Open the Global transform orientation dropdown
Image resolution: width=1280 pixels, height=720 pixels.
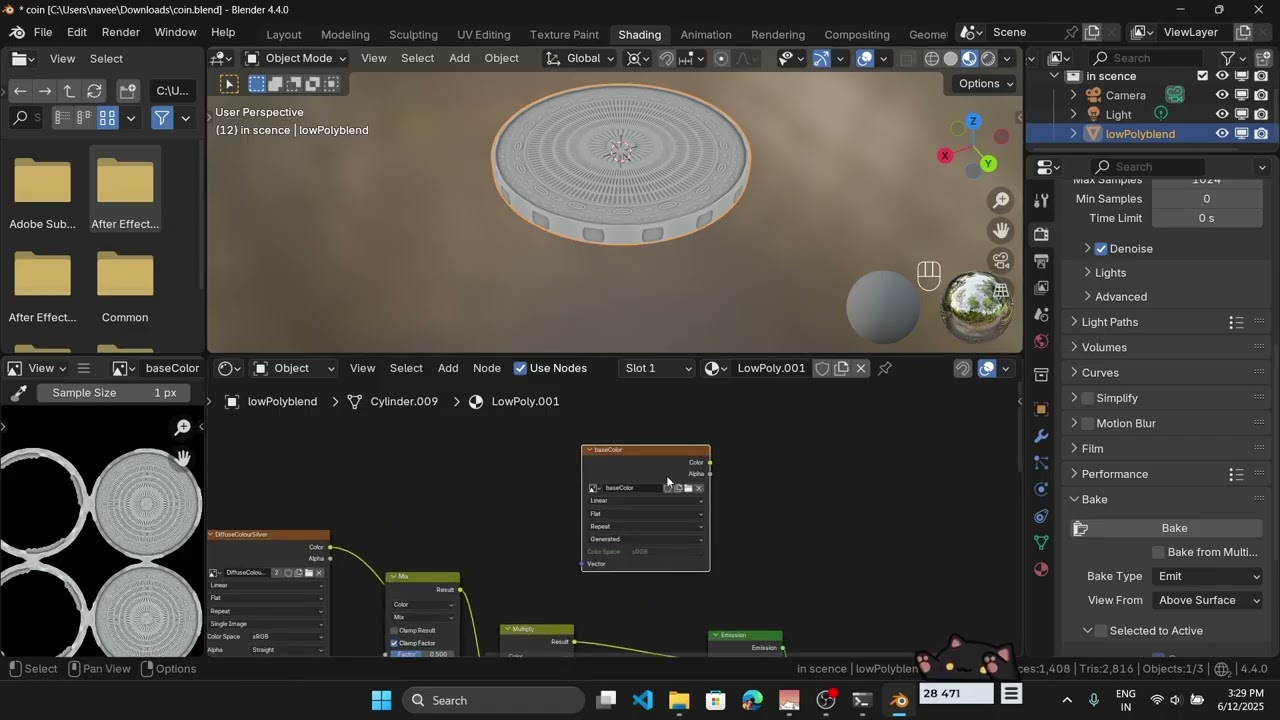tap(580, 58)
